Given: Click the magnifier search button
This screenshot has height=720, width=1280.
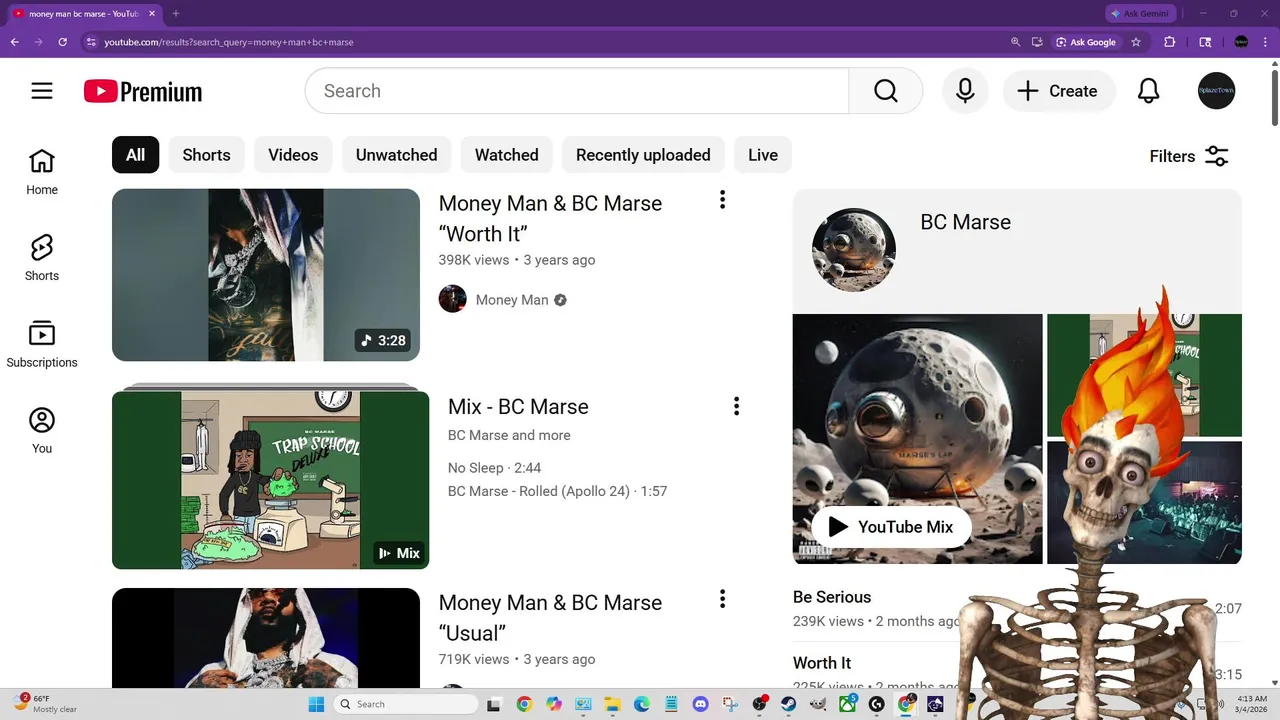Looking at the screenshot, I should (x=885, y=91).
